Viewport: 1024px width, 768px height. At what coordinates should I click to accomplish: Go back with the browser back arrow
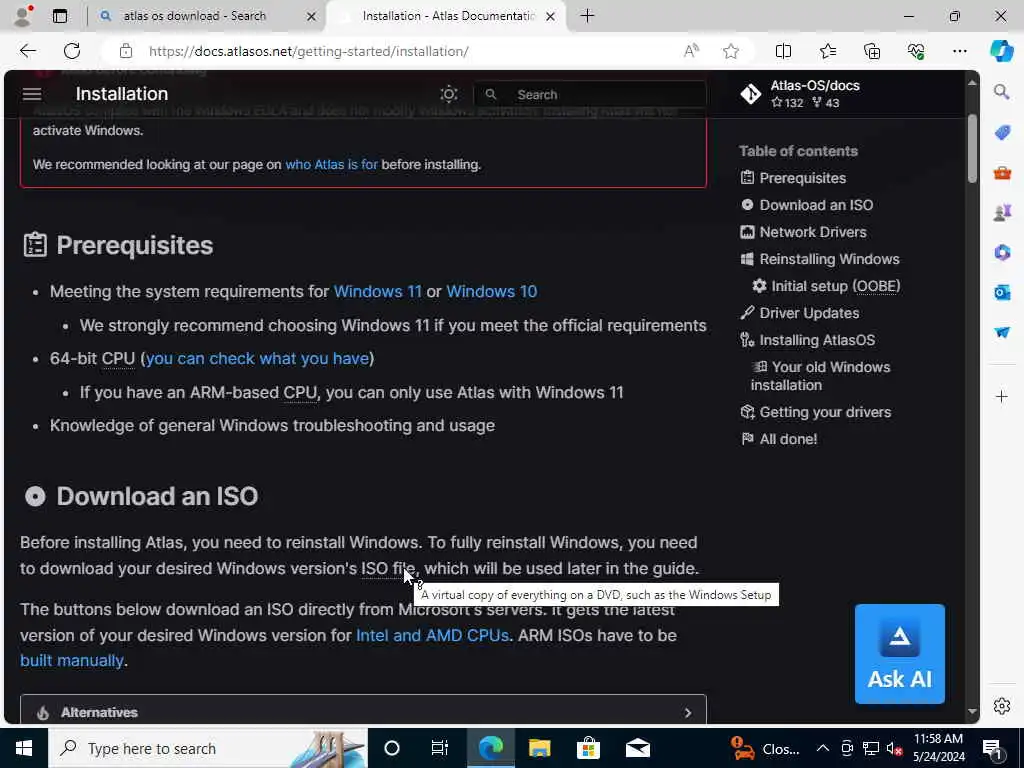pyautogui.click(x=27, y=51)
